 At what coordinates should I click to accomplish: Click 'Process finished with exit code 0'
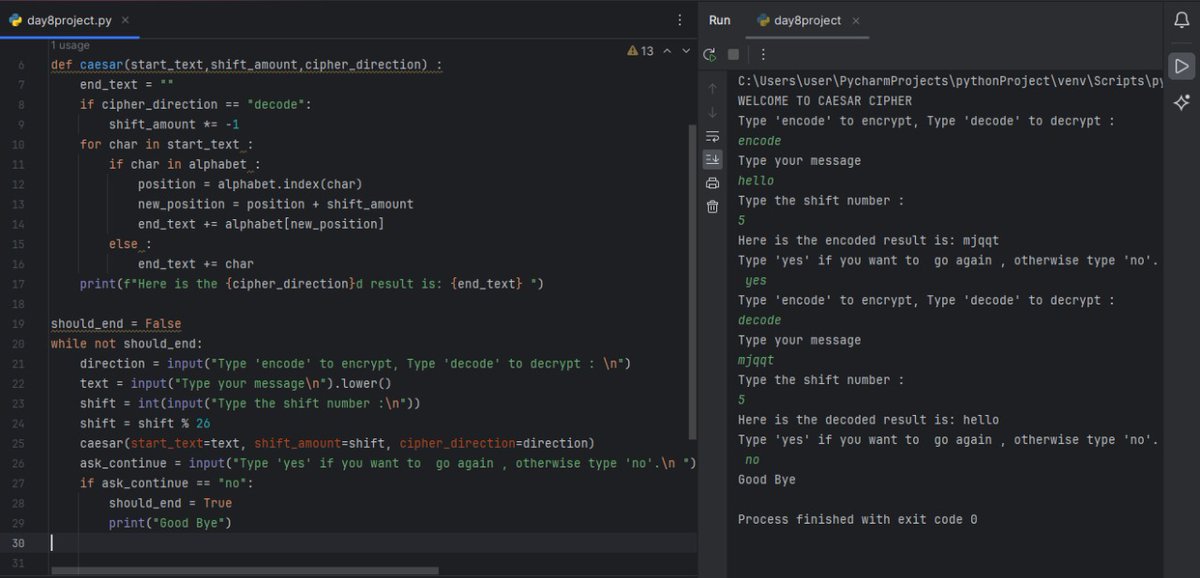tap(858, 519)
